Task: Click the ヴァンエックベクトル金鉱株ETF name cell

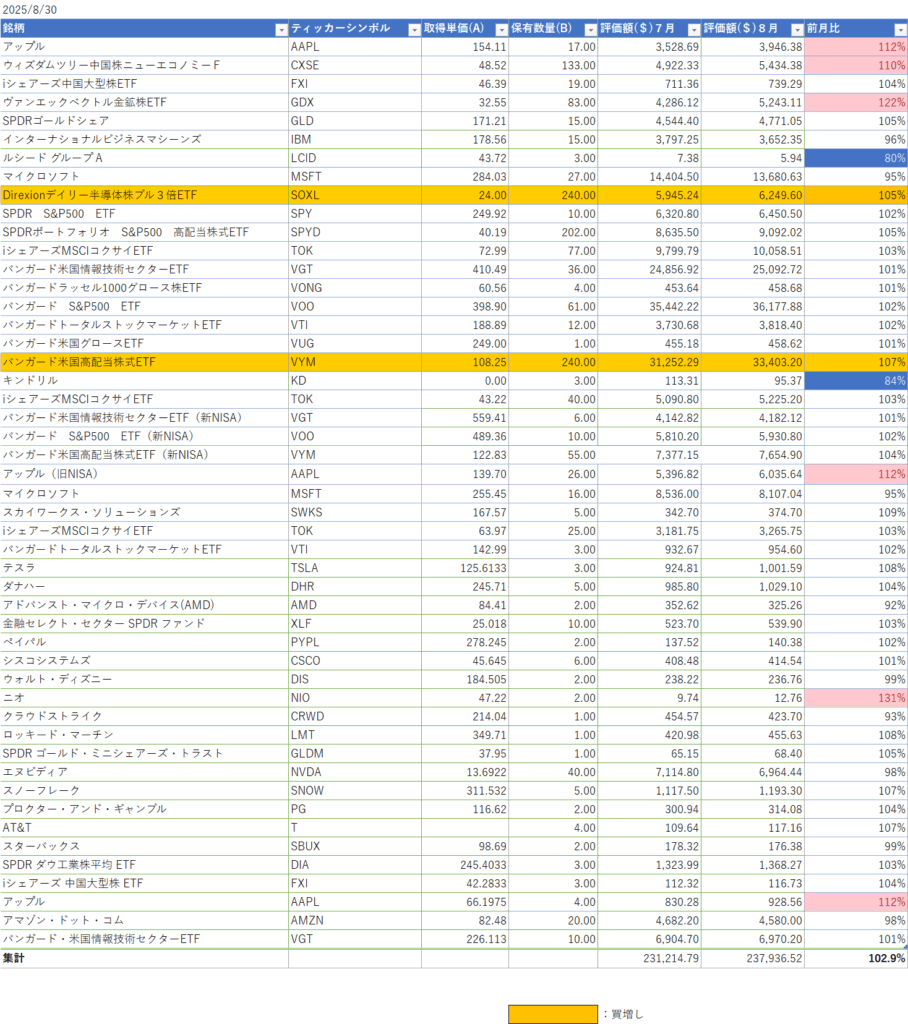Action: click(144, 103)
